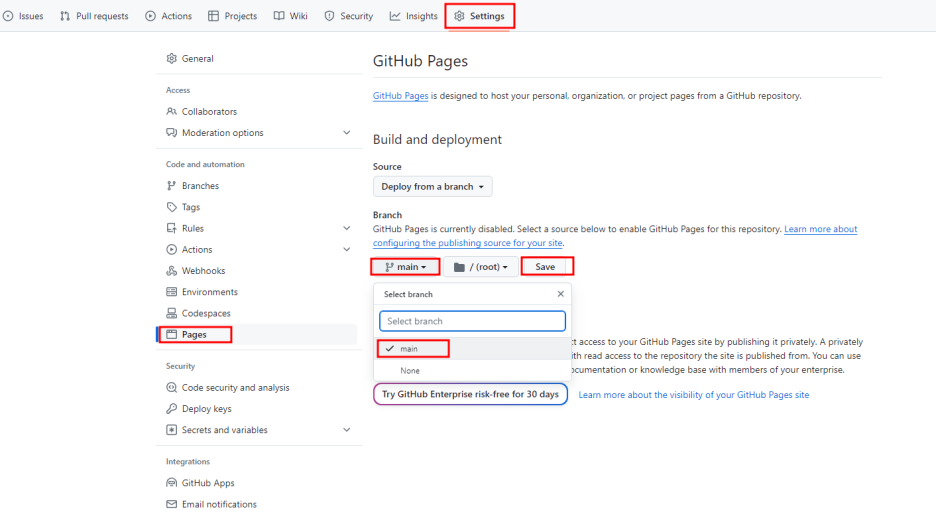
Task: Open the Deploy from a branch dropdown
Action: pos(433,187)
